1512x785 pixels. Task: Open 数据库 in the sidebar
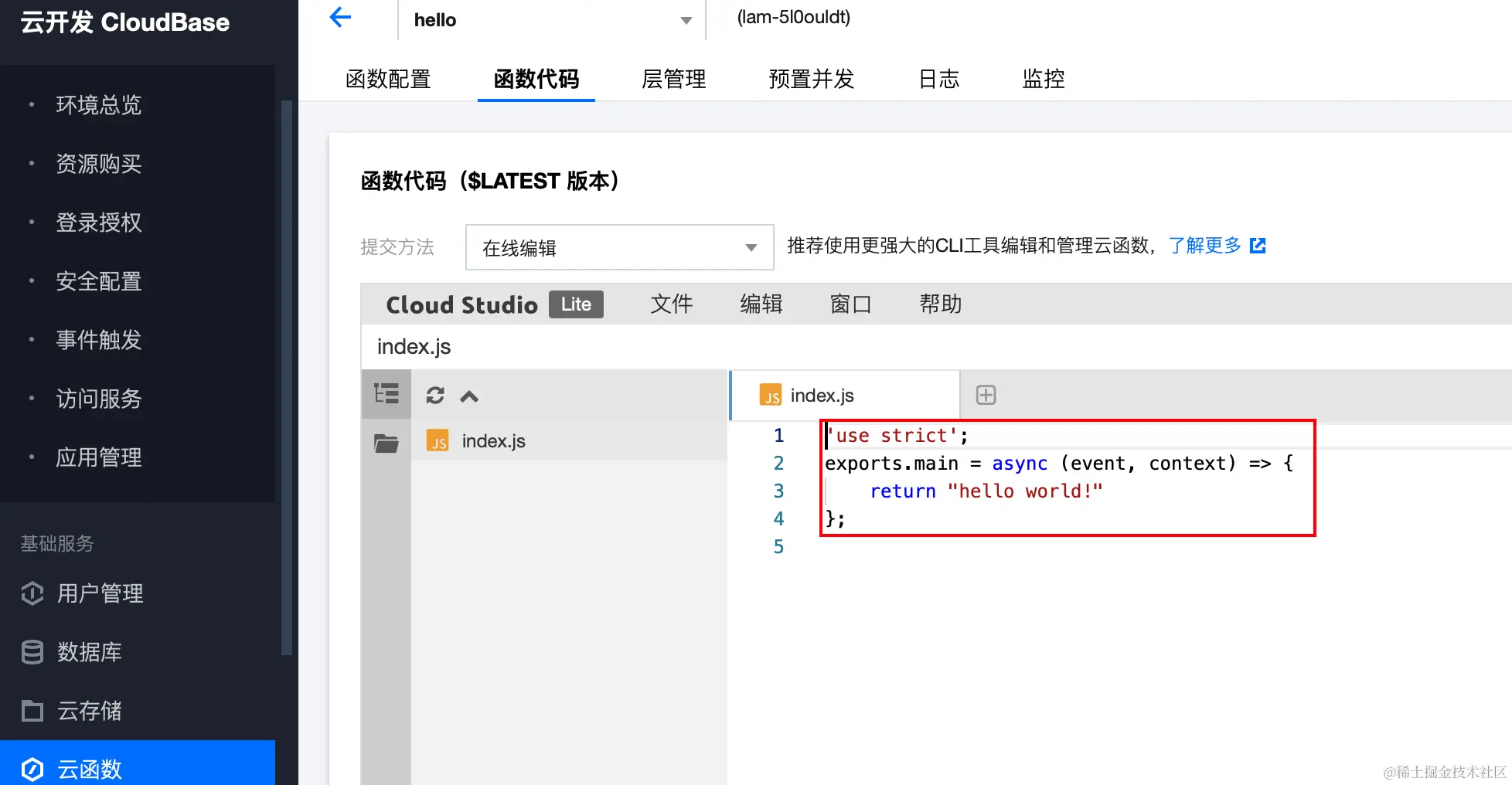[x=90, y=652]
